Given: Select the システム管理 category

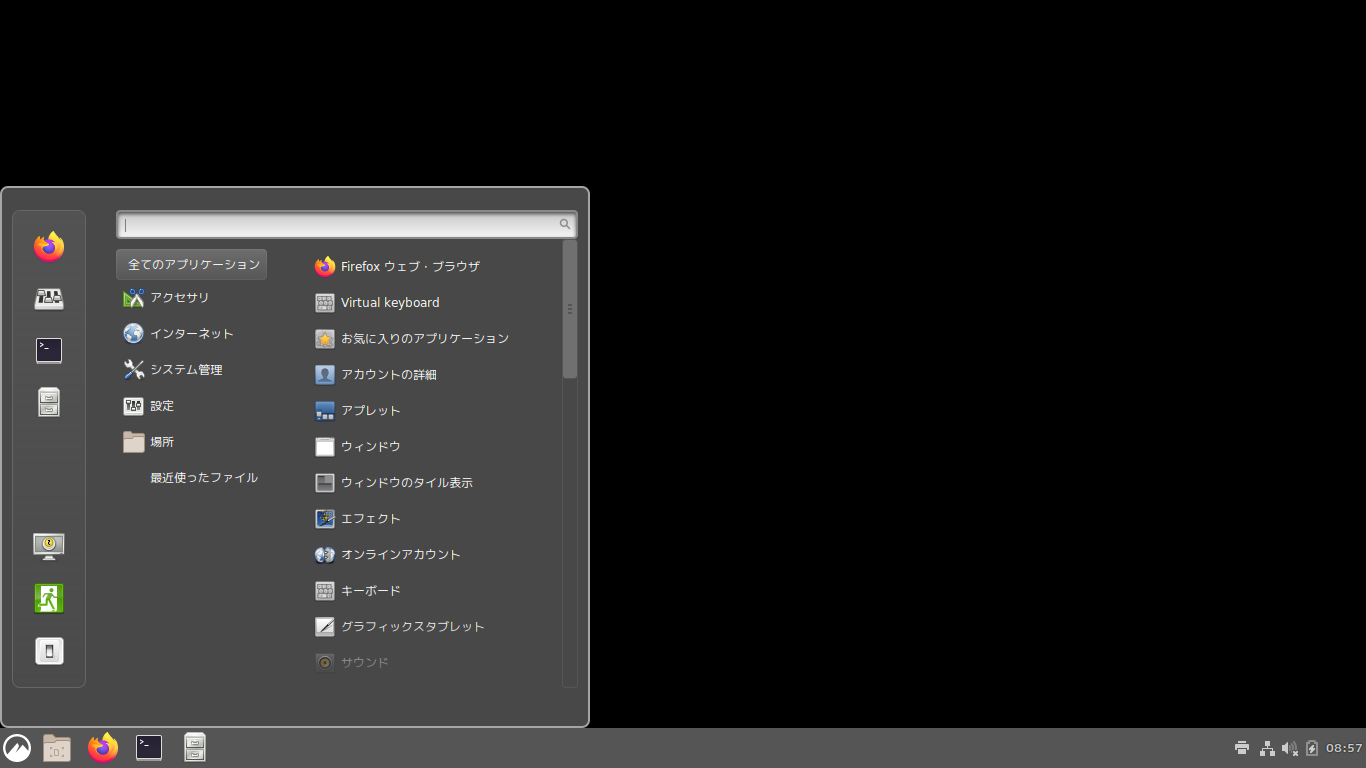Looking at the screenshot, I should pos(192,370).
